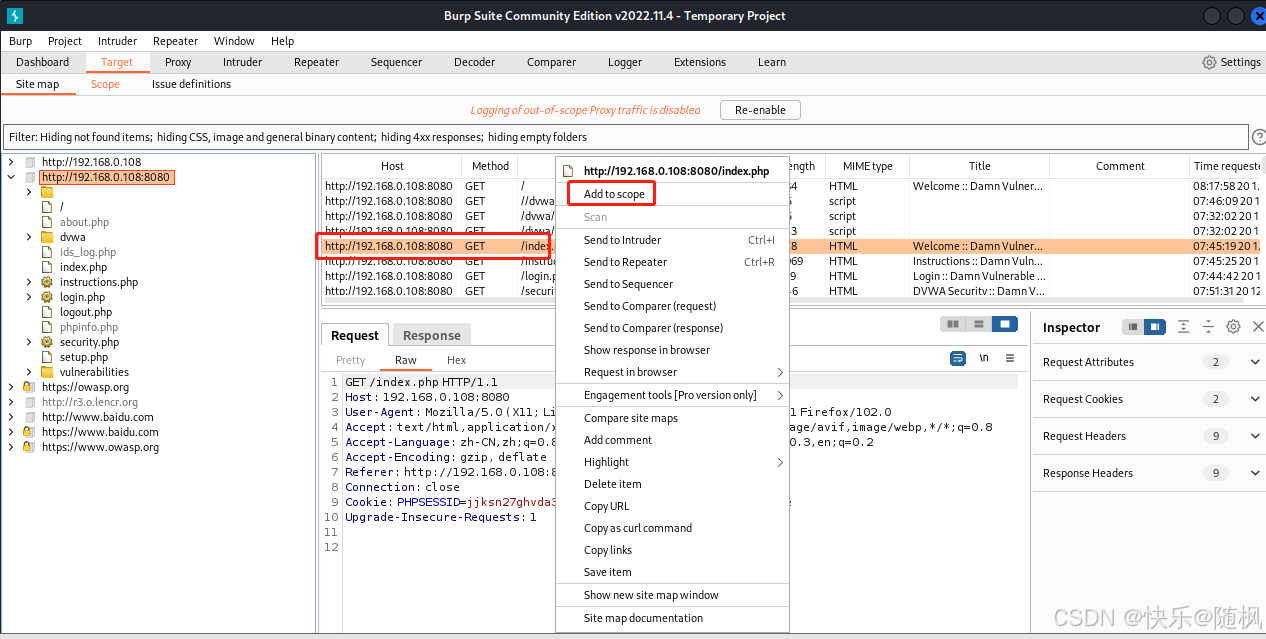The image size is (1266, 639).
Task: Select index.php in the site map tree
Action: [83, 267]
